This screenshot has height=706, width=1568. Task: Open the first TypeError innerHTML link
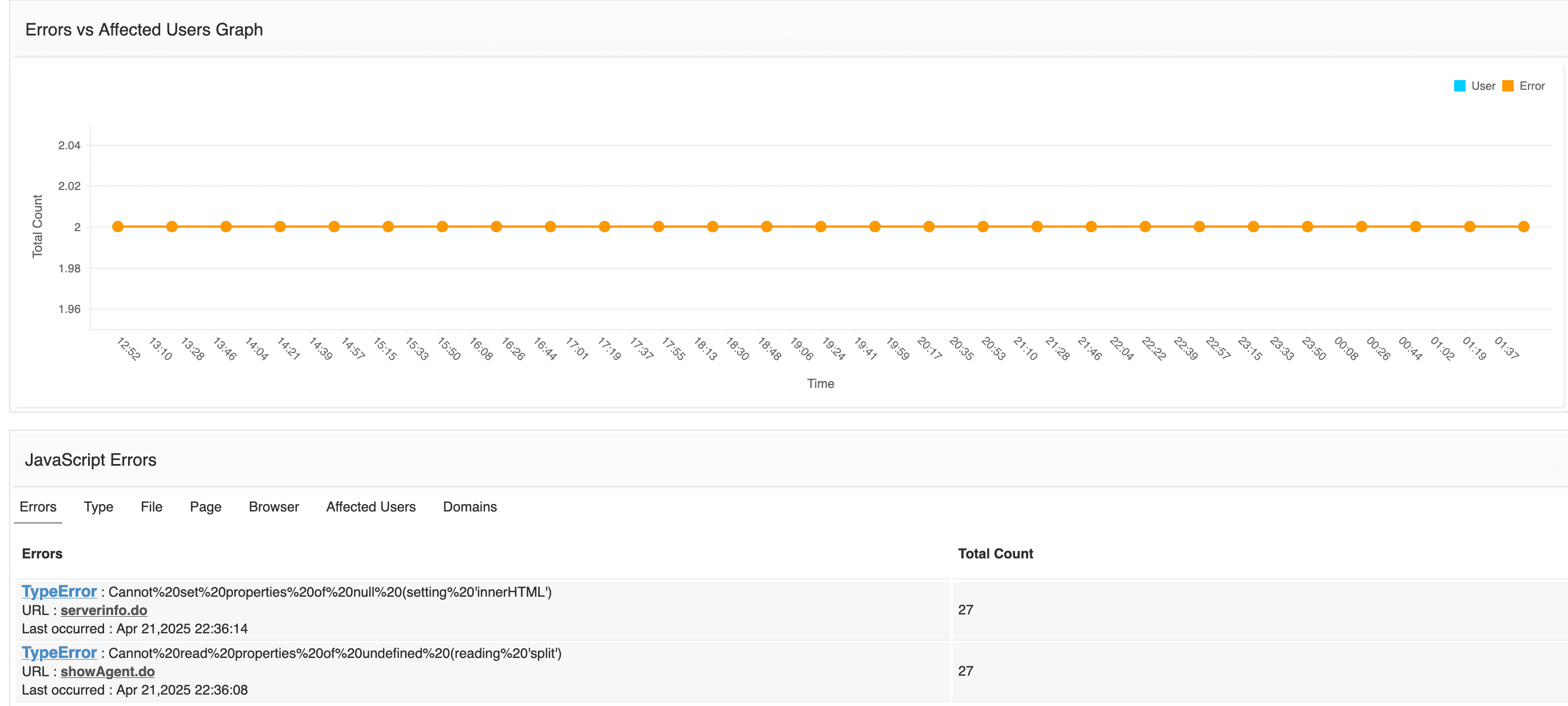click(59, 591)
